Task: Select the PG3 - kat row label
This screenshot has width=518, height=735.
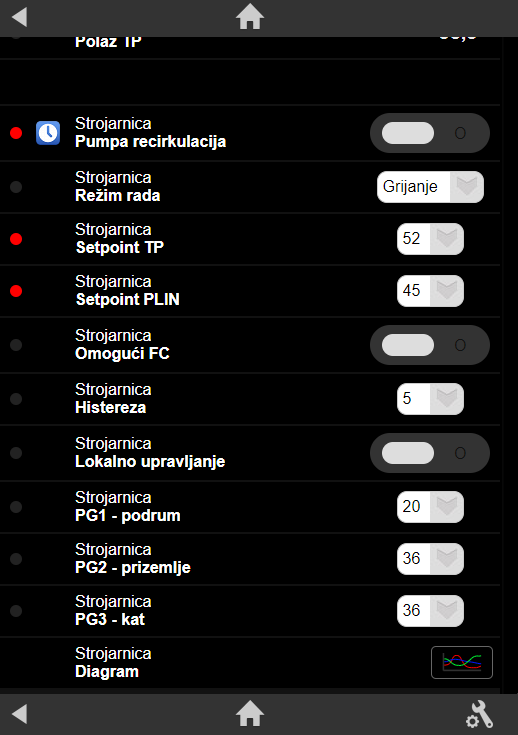Action: pyautogui.click(x=110, y=620)
